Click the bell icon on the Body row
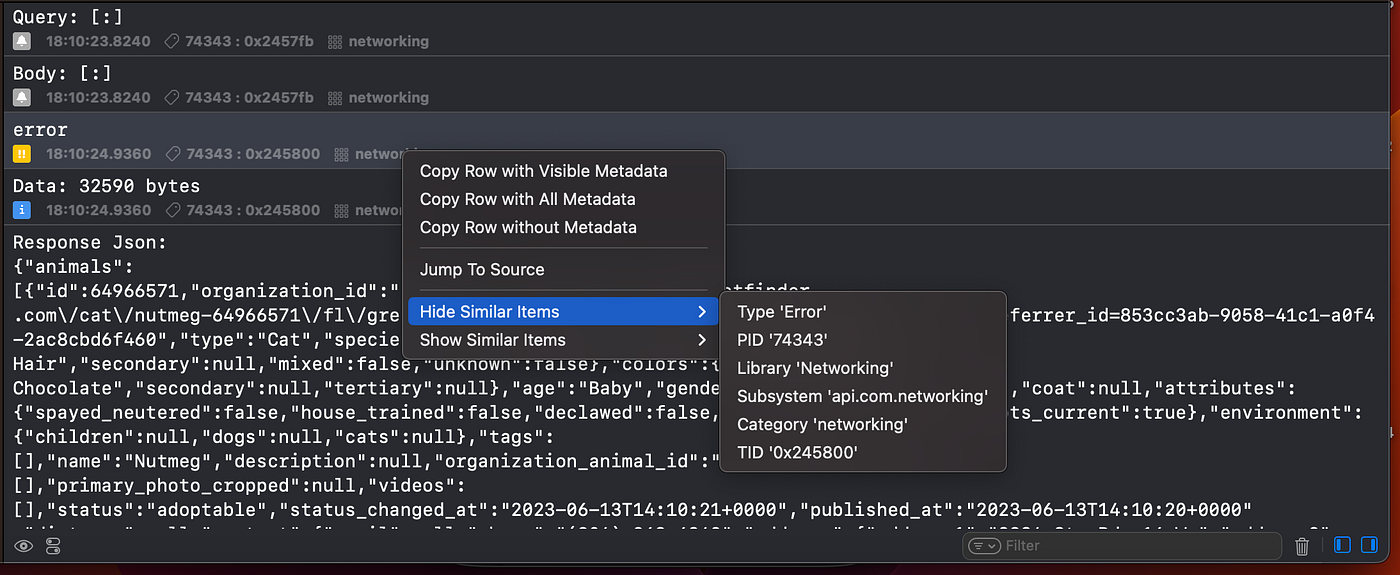 tap(22, 98)
